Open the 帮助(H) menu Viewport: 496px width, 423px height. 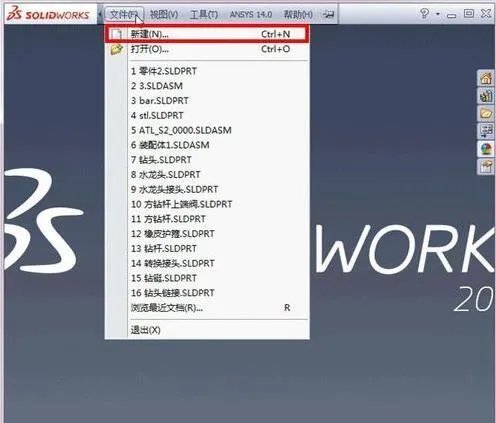pyautogui.click(x=298, y=14)
